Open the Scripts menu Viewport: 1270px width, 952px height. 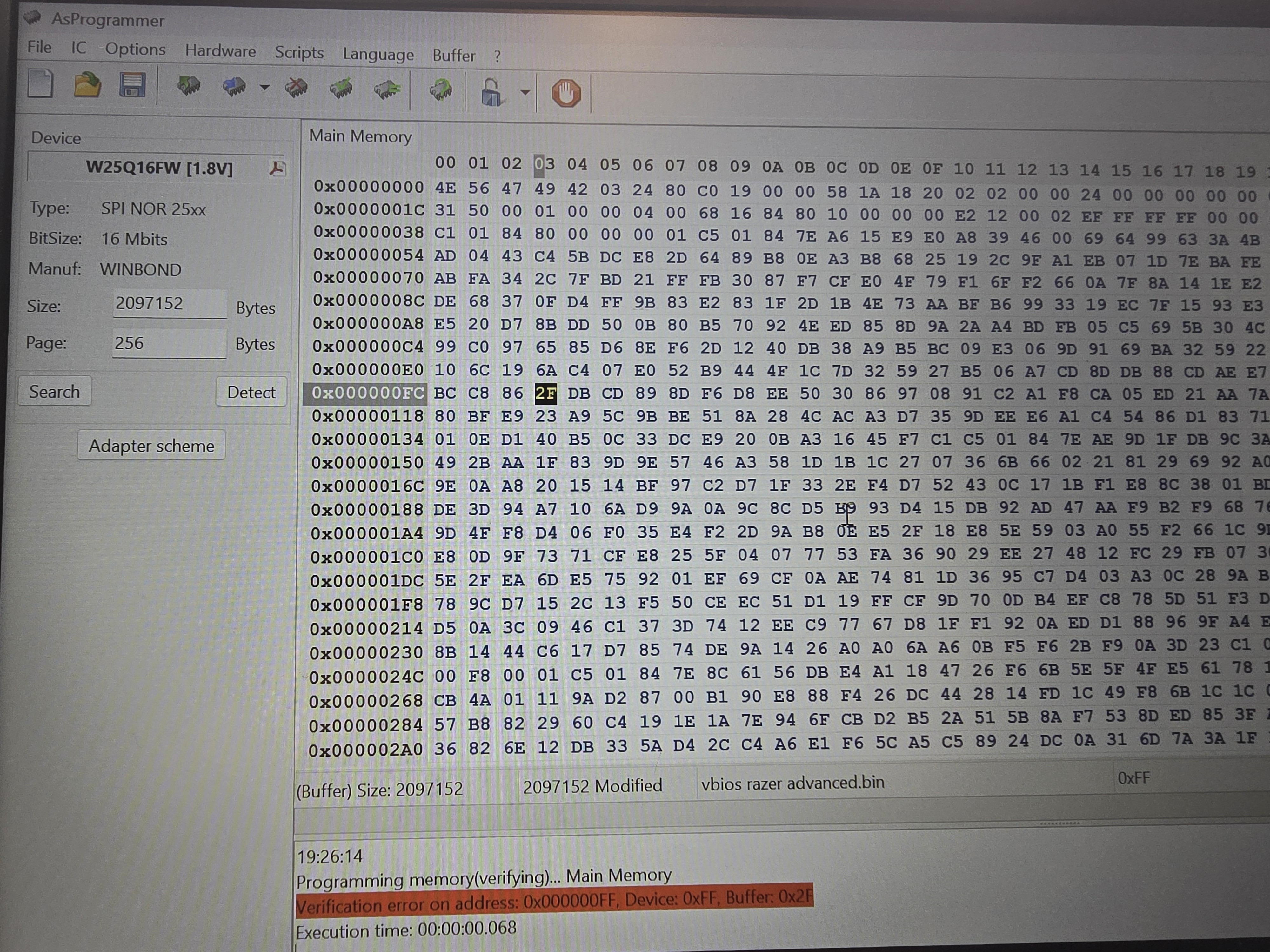[298, 52]
